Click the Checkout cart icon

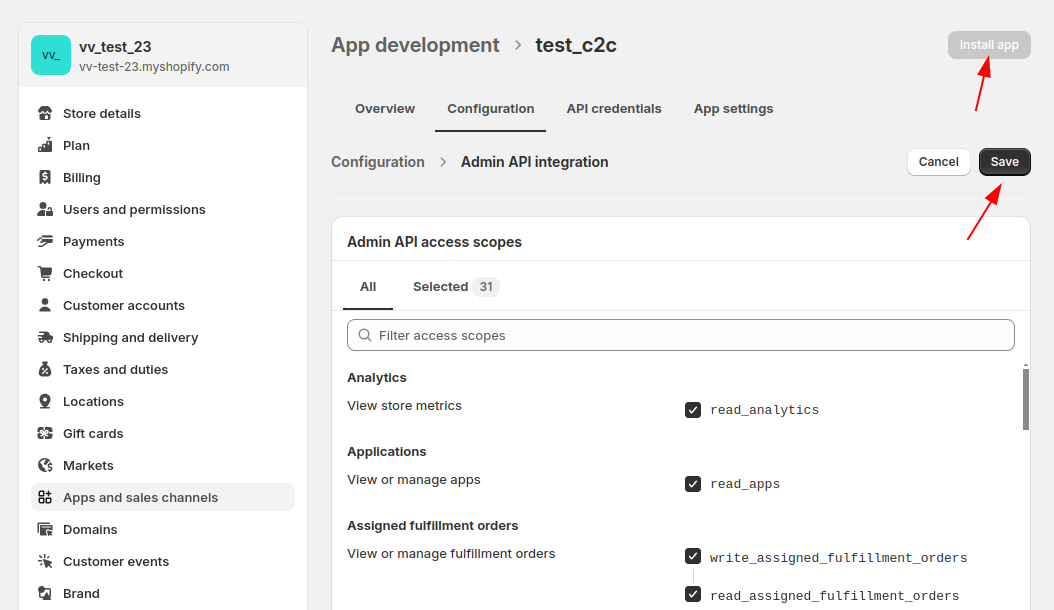(x=45, y=274)
